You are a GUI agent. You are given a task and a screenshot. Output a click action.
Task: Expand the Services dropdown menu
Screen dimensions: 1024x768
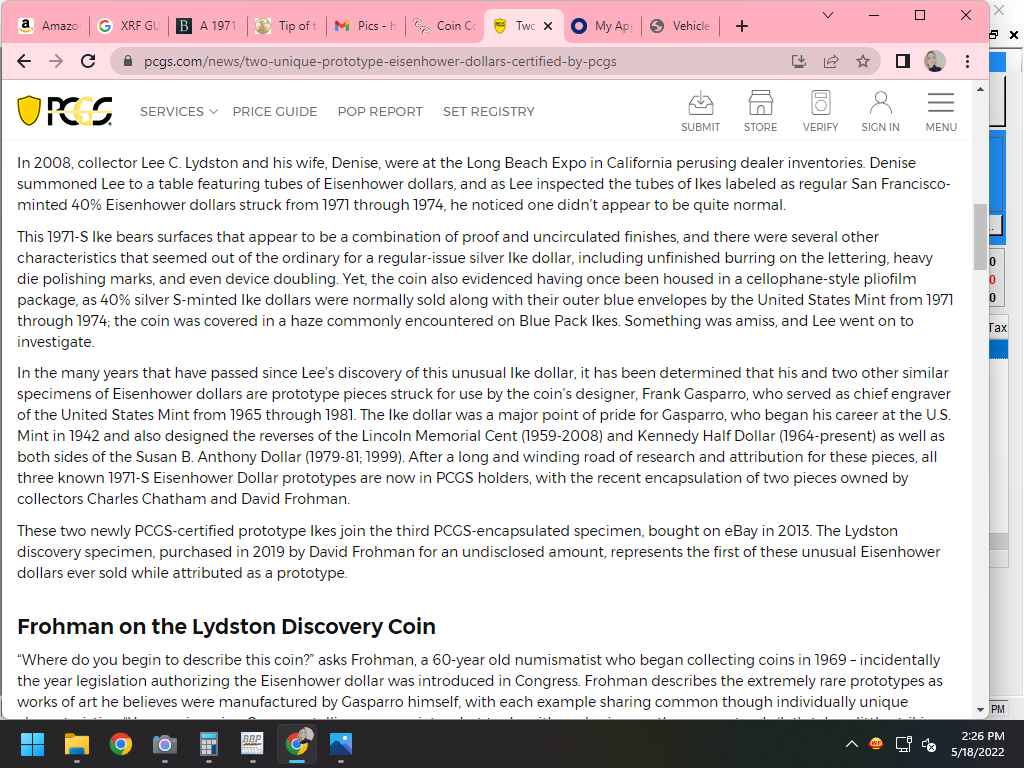pyautogui.click(x=178, y=112)
